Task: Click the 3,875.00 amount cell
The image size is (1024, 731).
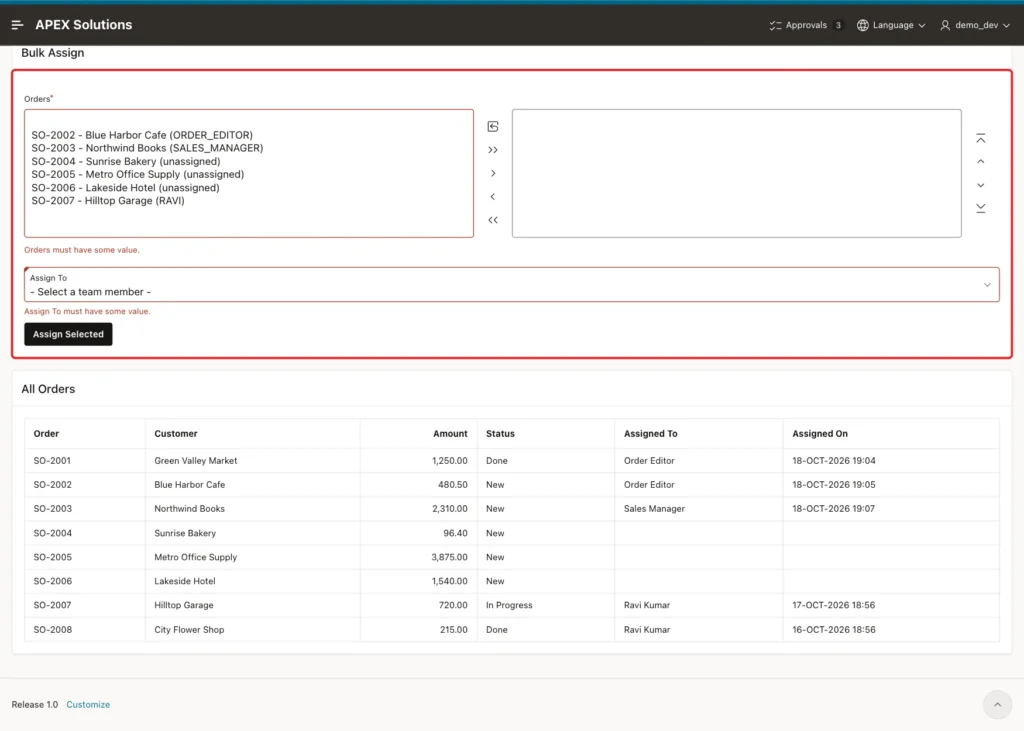Action: 449,557
